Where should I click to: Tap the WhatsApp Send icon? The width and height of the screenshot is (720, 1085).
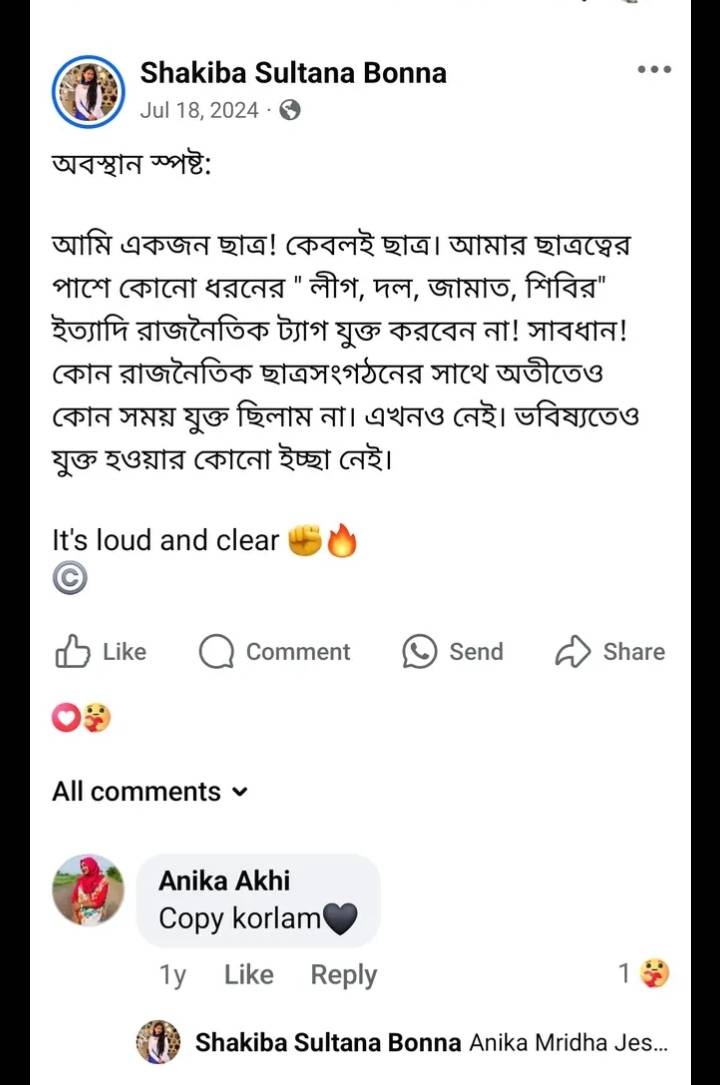pos(419,652)
